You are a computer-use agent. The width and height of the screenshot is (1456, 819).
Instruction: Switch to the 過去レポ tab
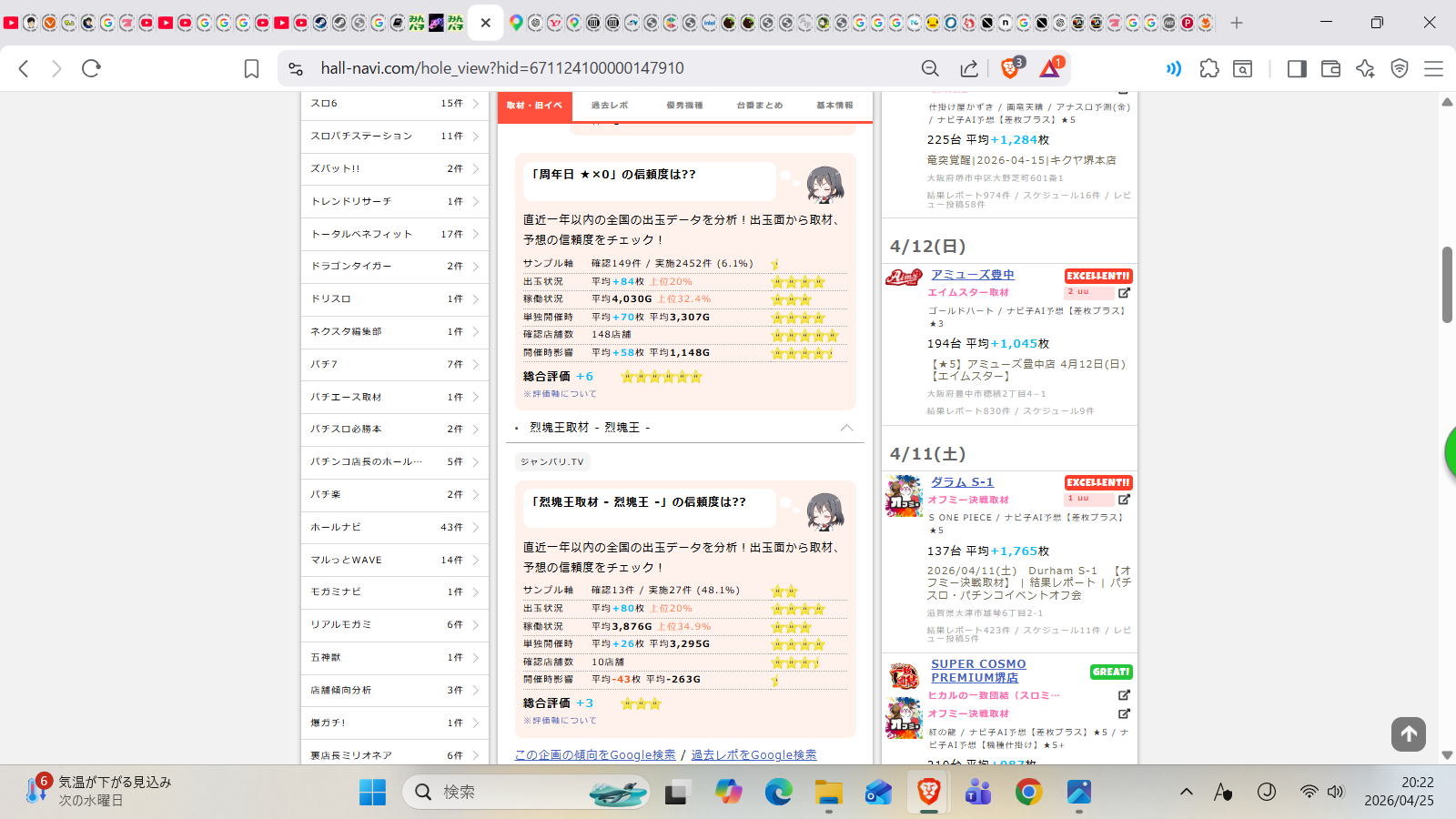(610, 106)
